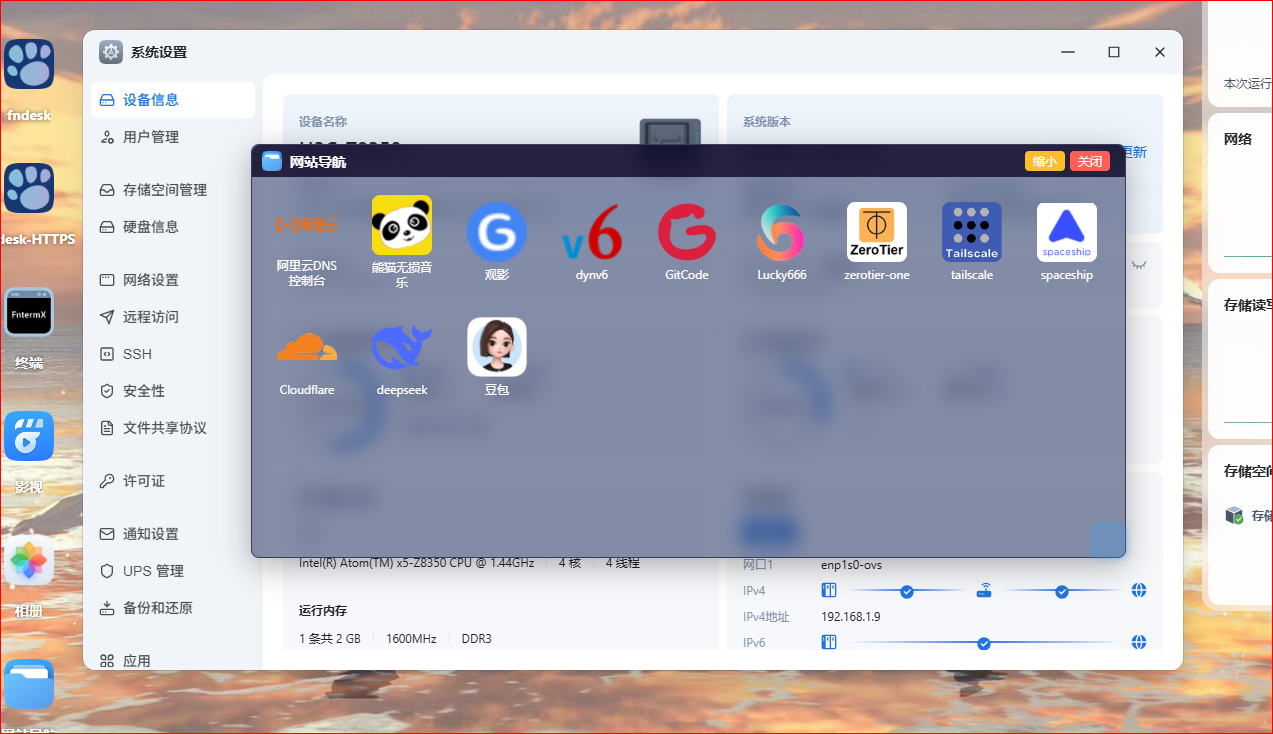Click the enp1s0-ovs interface name
1273x734 pixels.
(851, 565)
